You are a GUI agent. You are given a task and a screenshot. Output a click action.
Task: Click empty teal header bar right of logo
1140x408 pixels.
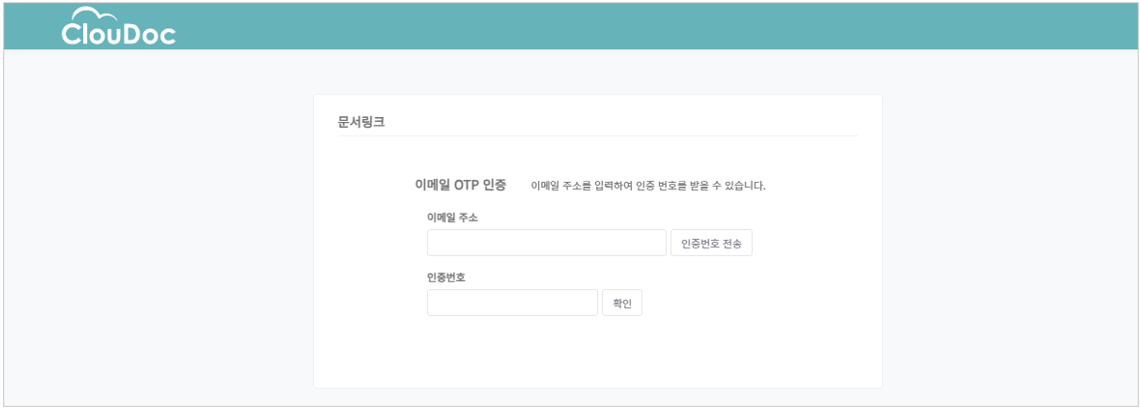coord(654,26)
